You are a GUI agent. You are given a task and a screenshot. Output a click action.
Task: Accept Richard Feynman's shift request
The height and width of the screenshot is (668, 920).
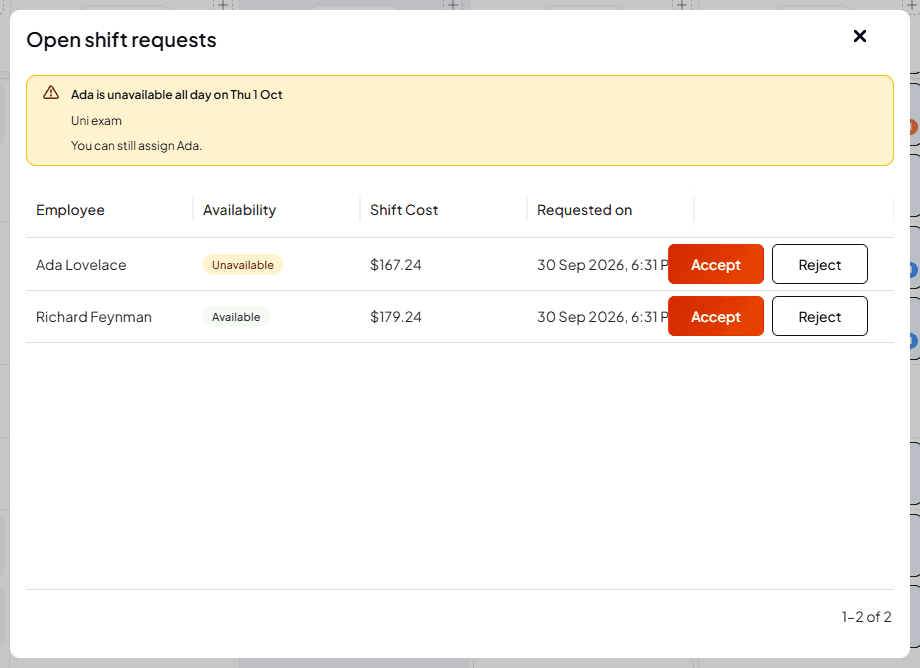tap(716, 317)
